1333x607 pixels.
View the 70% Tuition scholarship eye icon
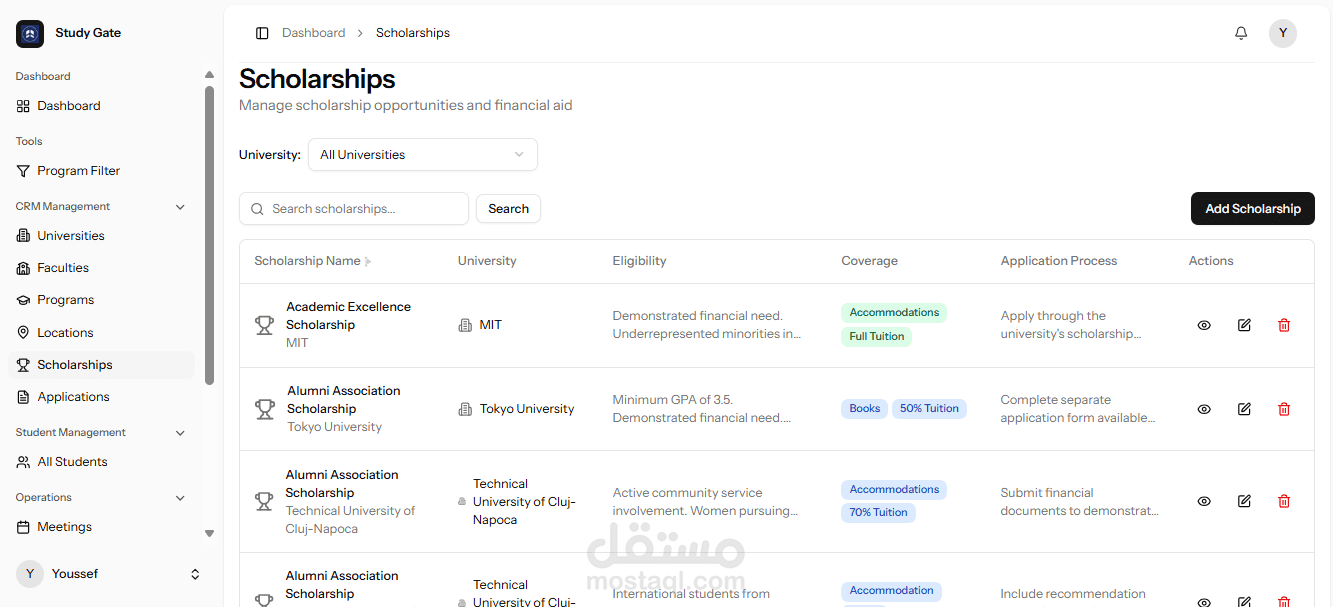click(x=1204, y=501)
